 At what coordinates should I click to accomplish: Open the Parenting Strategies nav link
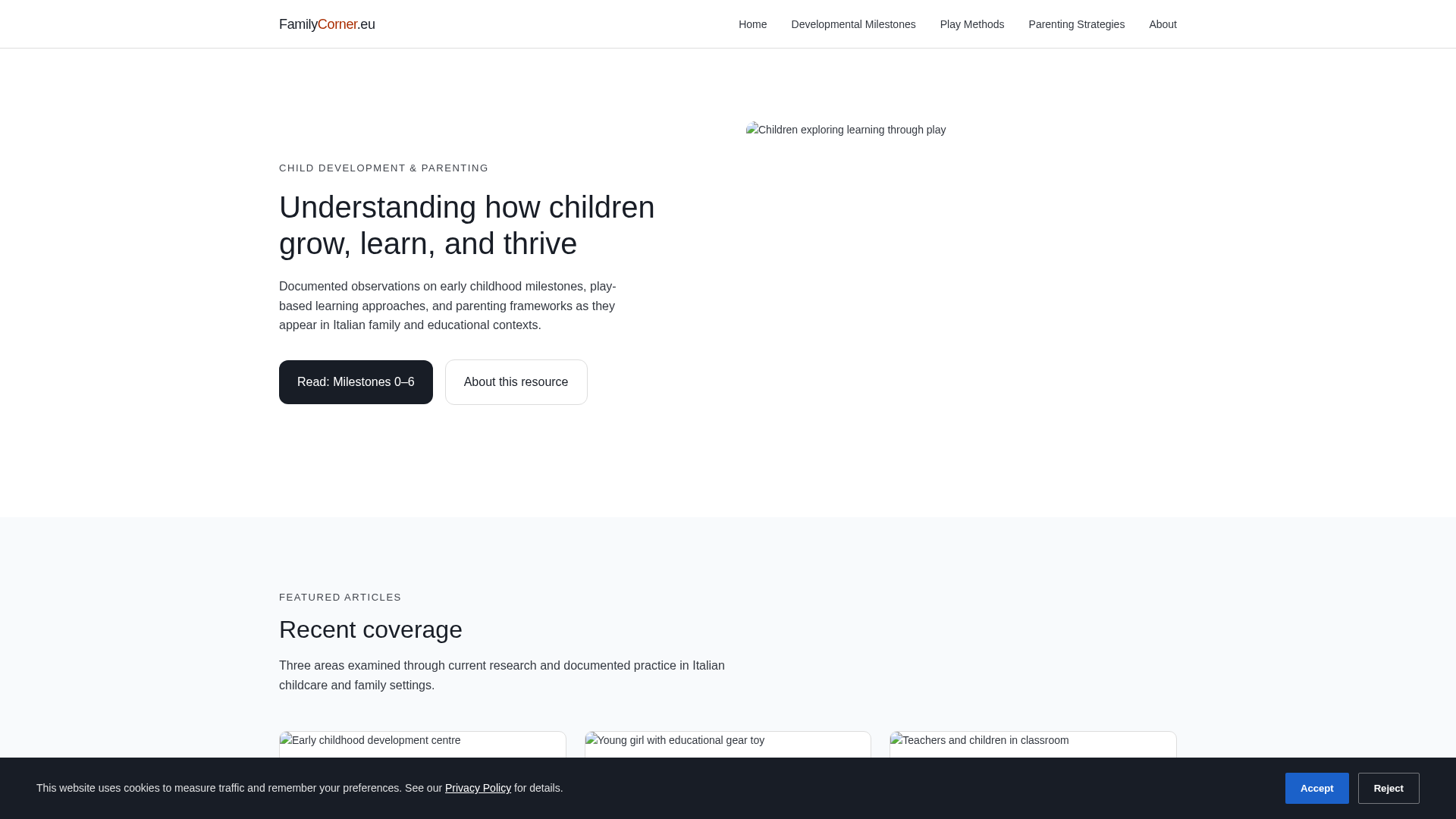tap(1076, 24)
